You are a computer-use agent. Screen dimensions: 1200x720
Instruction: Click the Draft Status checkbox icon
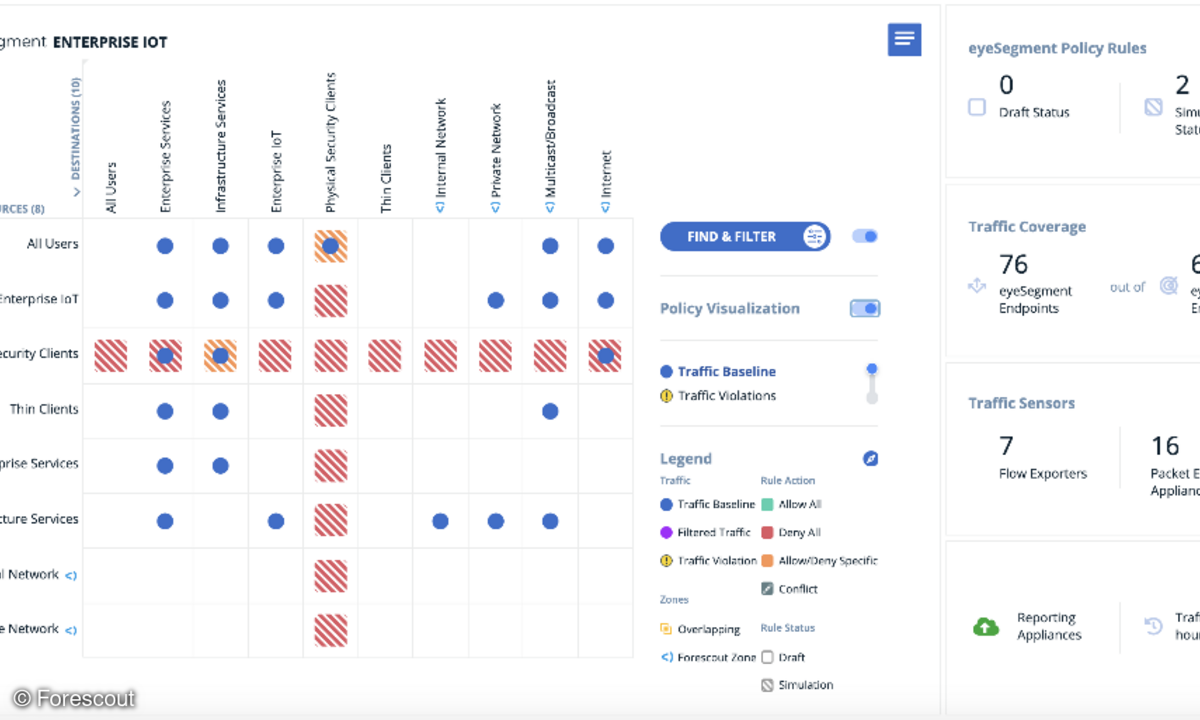(x=977, y=107)
